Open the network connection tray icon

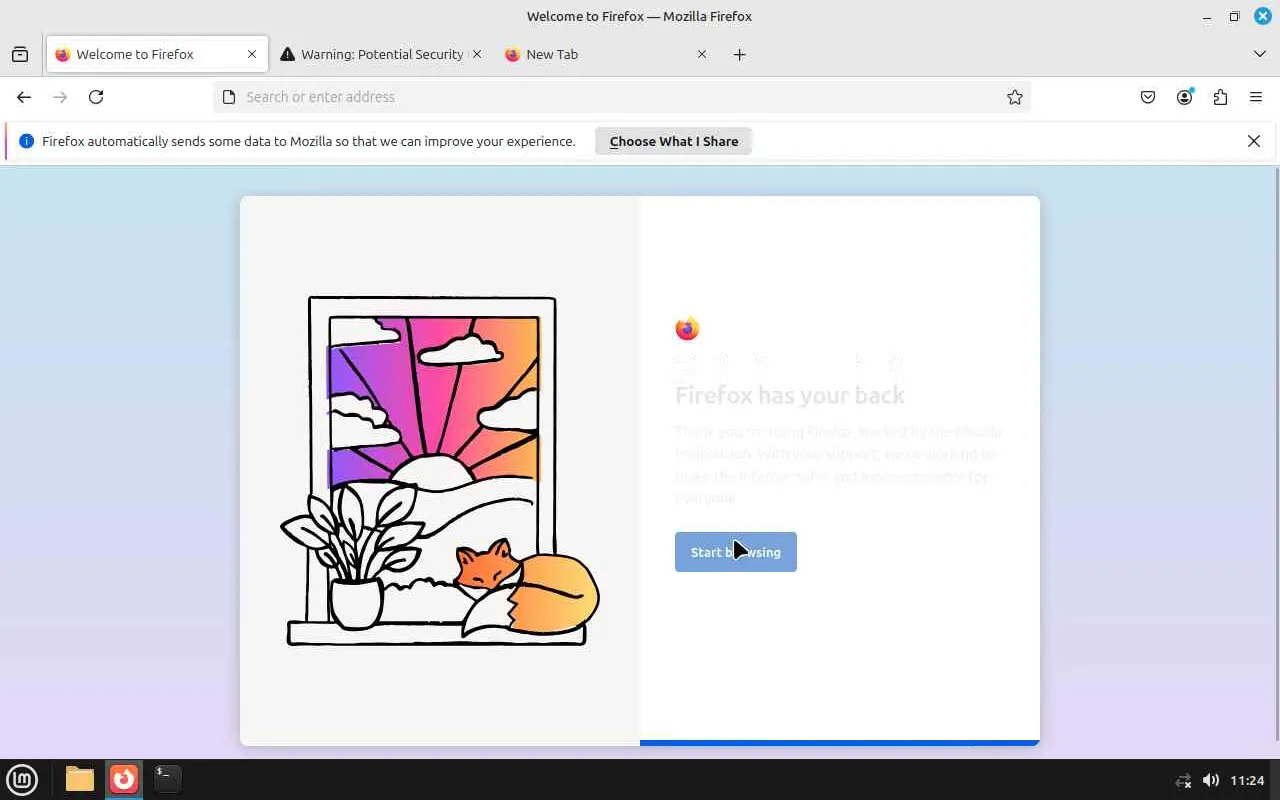click(x=1184, y=780)
